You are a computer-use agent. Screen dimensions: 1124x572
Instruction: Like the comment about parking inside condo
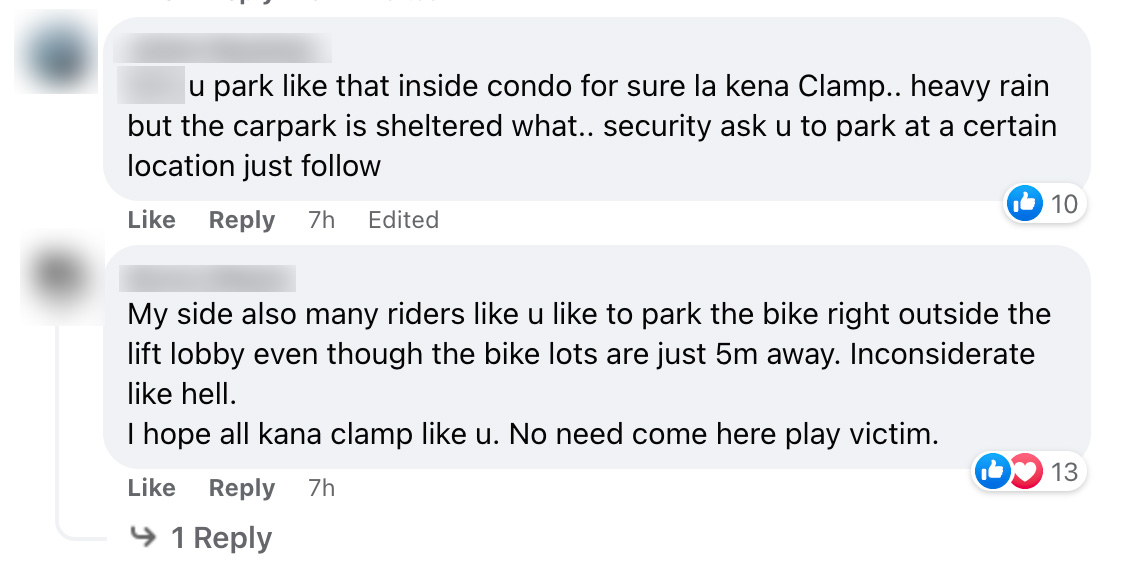pos(151,219)
